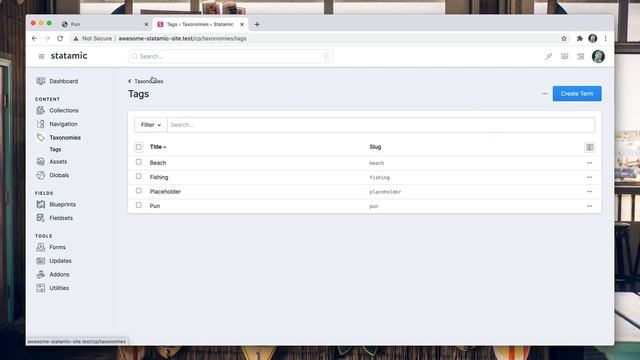Go forward in browser history
640x360 pixels.
[47, 38]
